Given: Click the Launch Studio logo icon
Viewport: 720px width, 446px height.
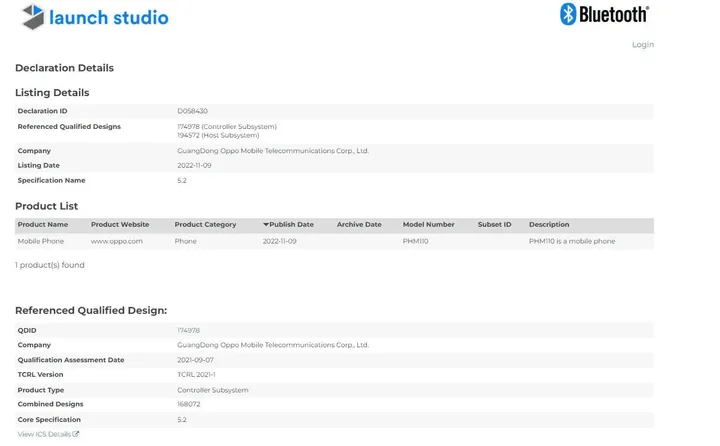Looking at the screenshot, I should (x=32, y=17).
